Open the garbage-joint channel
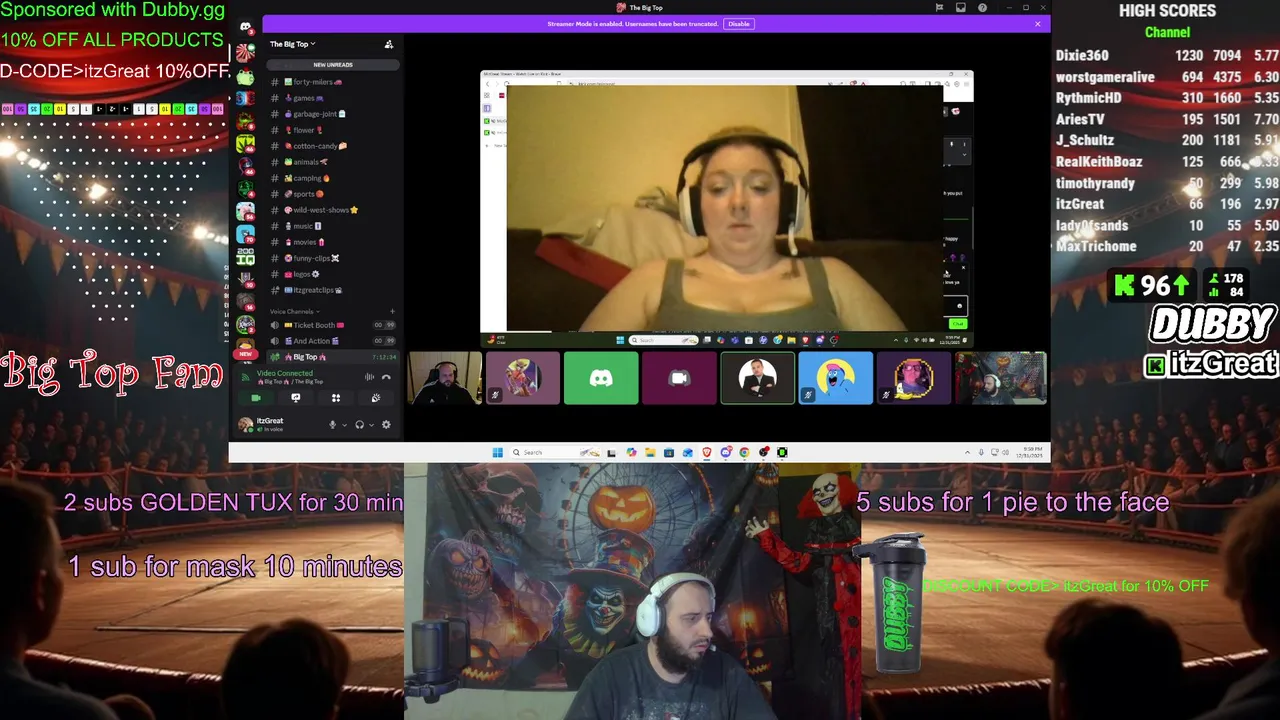Image resolution: width=1280 pixels, height=720 pixels. [333, 114]
